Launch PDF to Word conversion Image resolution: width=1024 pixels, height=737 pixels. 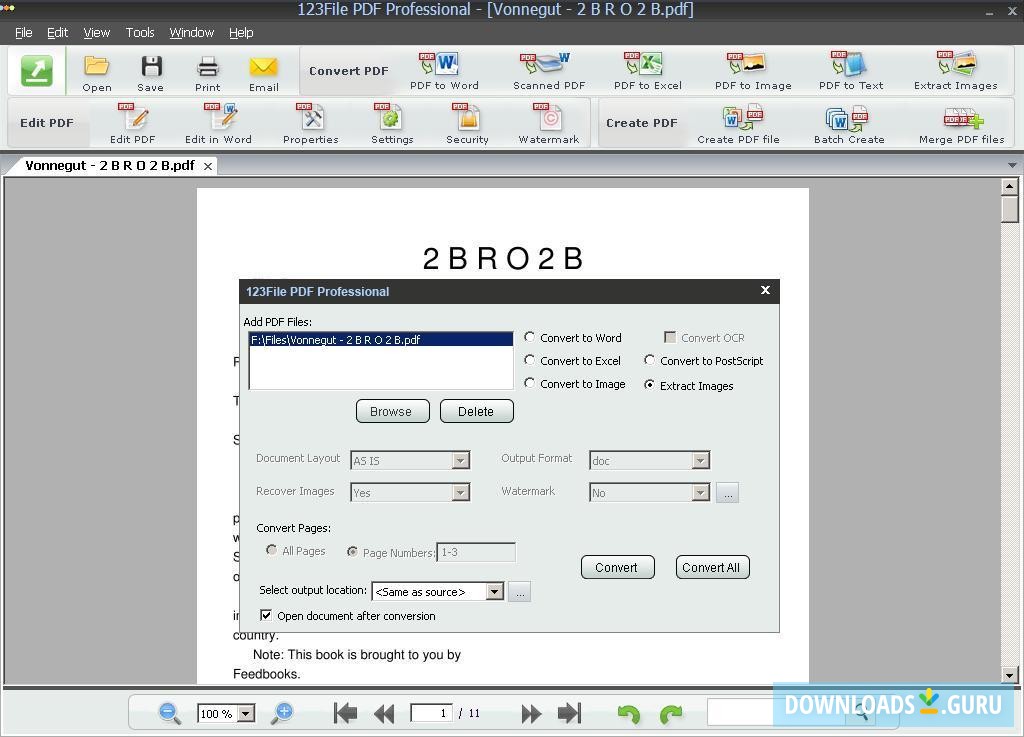pos(444,71)
